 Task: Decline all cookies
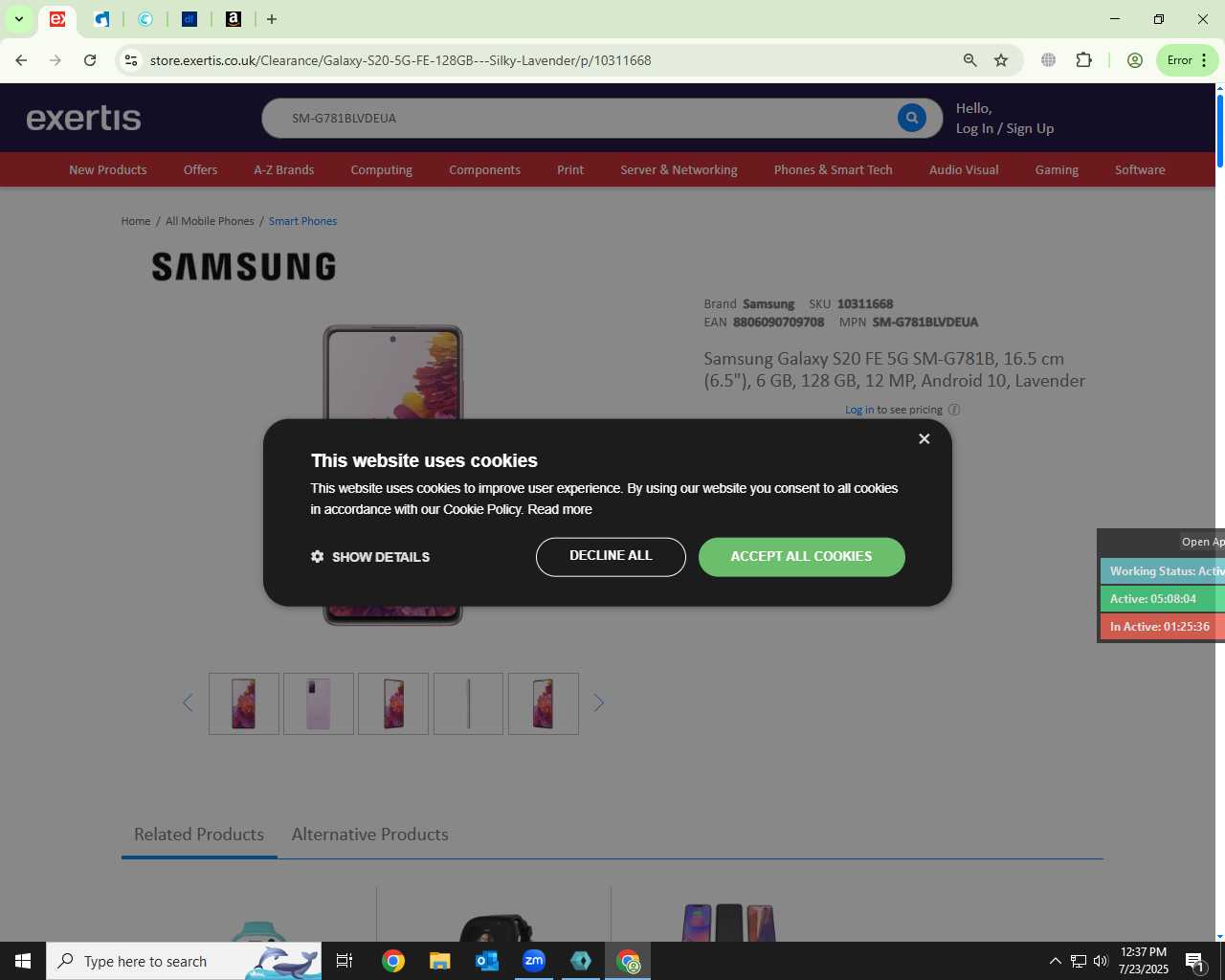coord(611,556)
